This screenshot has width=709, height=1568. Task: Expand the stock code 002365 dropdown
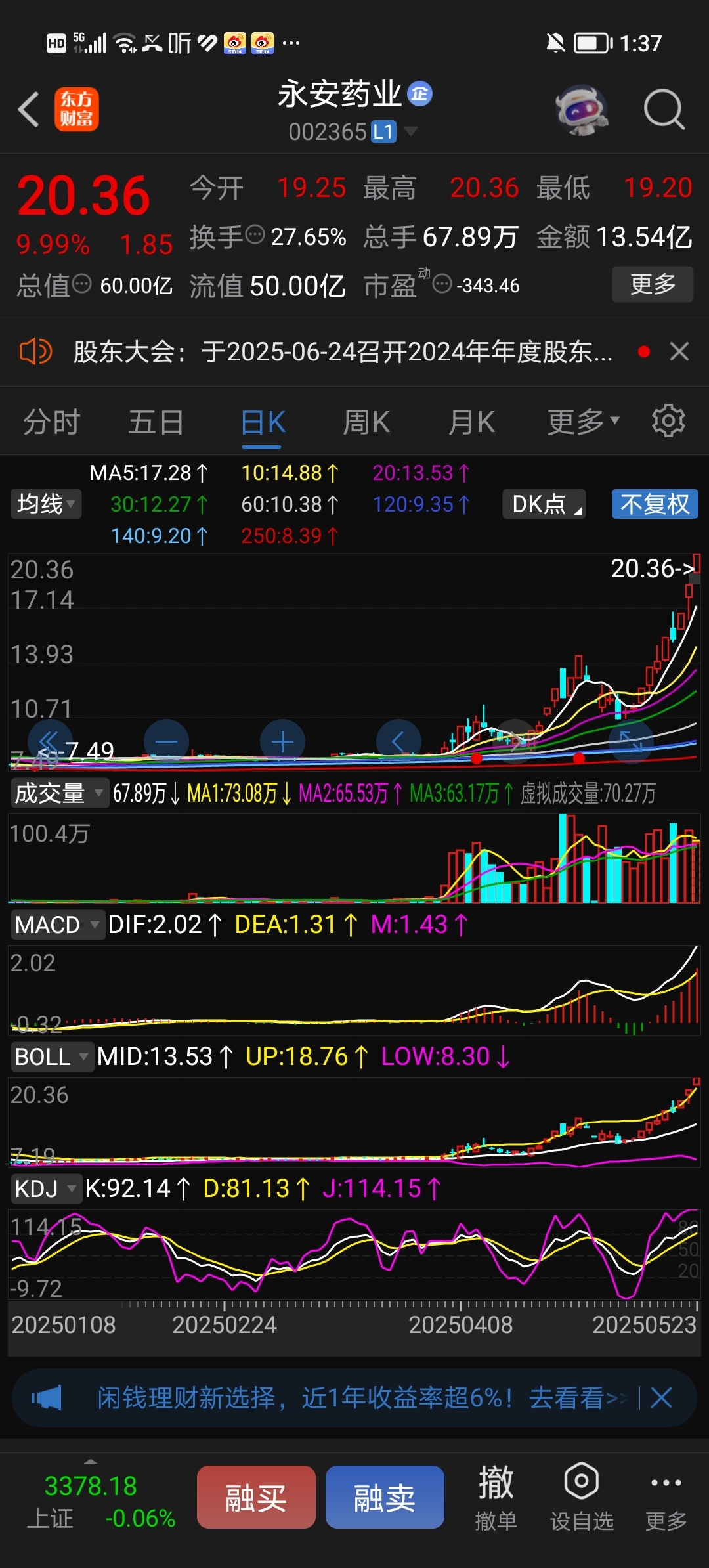[x=411, y=131]
